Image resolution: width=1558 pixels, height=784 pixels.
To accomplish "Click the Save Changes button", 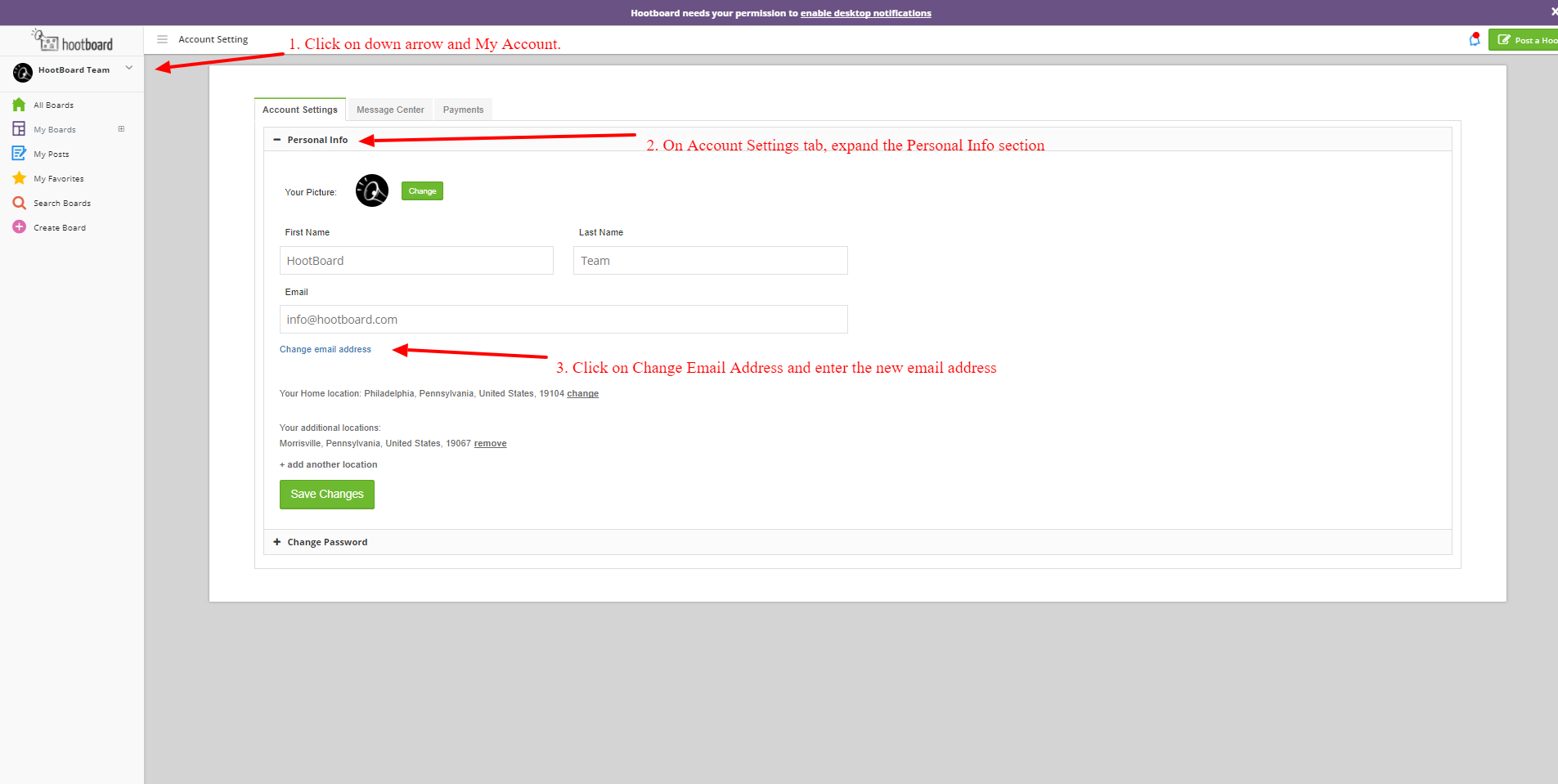I will tap(327, 495).
